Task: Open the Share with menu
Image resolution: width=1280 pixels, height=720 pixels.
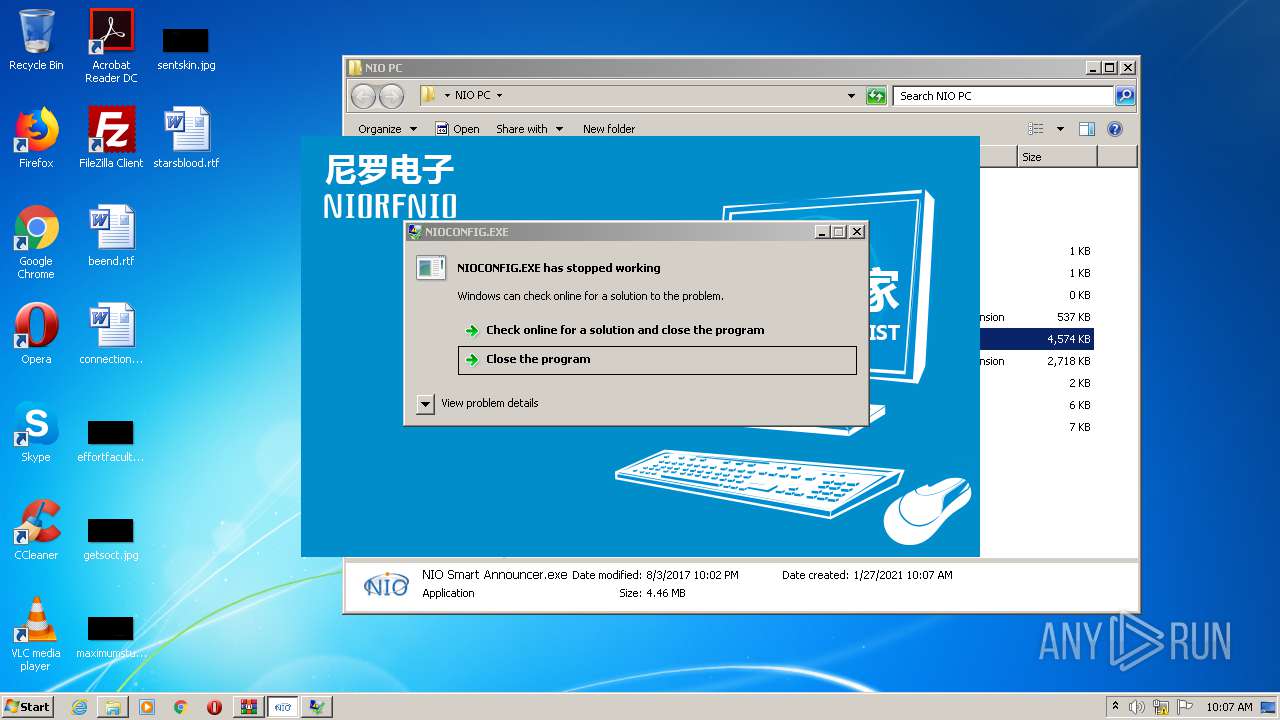Action: 529,129
